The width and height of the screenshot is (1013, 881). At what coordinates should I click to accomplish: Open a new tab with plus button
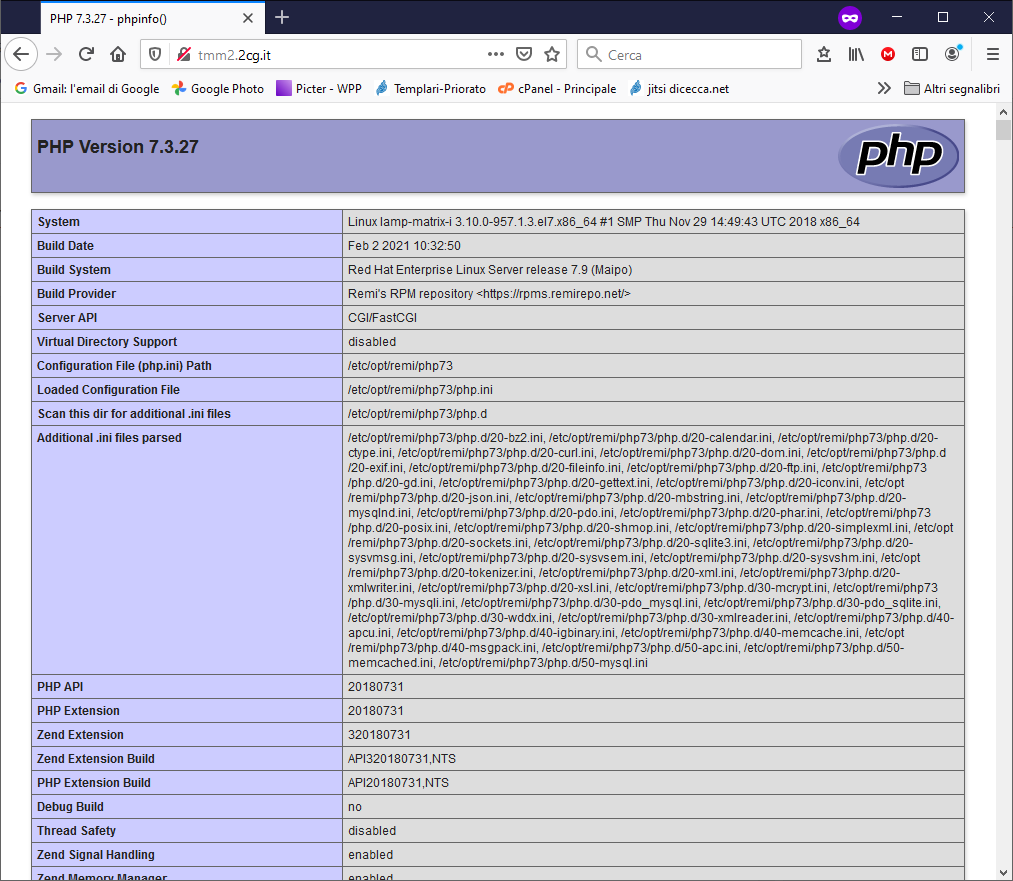point(282,17)
